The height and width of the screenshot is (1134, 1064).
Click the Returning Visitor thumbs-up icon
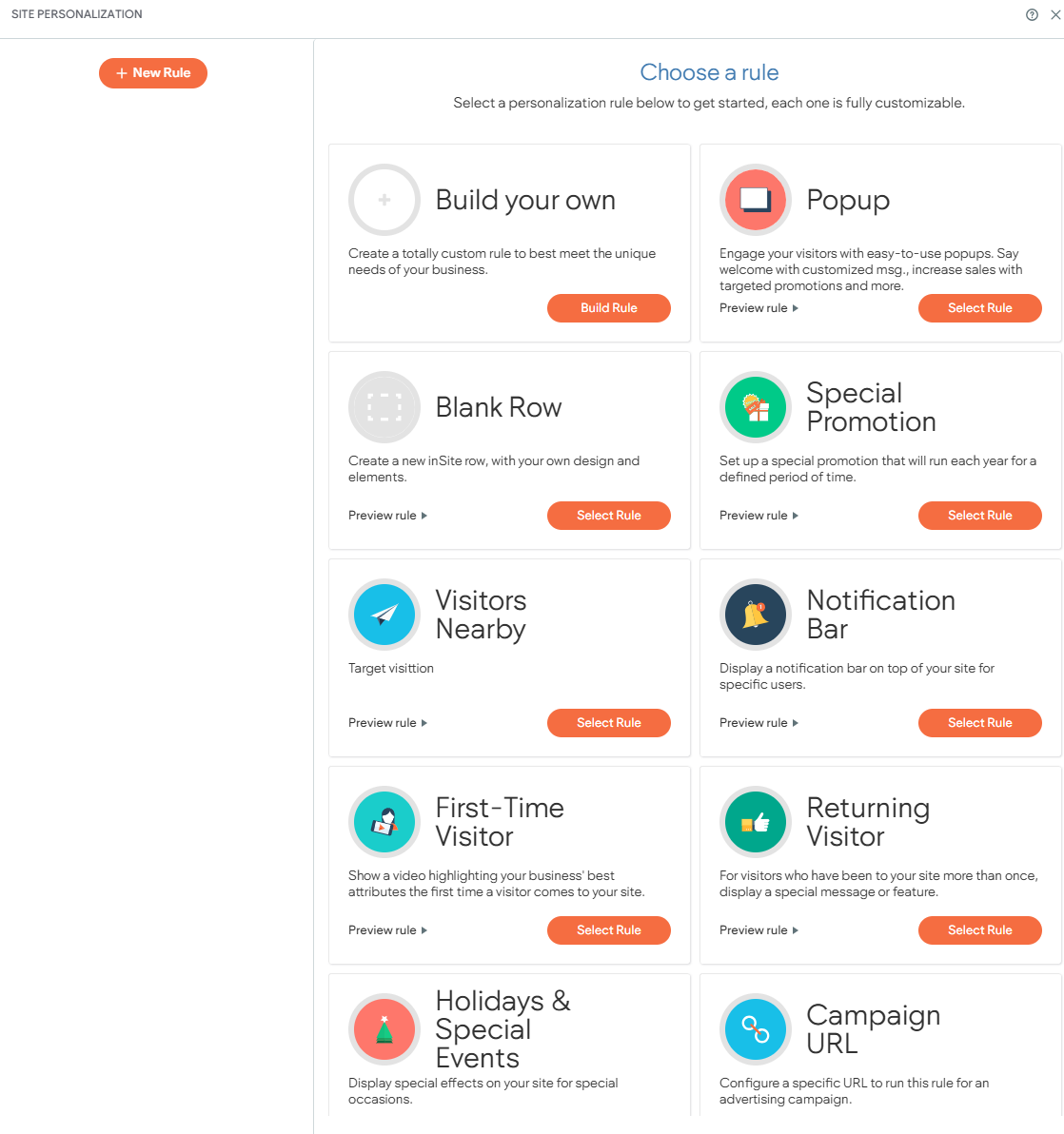point(756,822)
